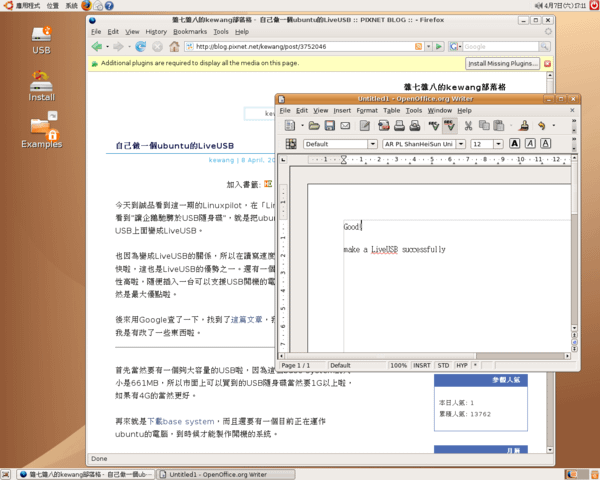Click the Go green arrow in Firefox
Image resolution: width=600 pixels, height=480 pixels.
pyautogui.click(x=439, y=47)
